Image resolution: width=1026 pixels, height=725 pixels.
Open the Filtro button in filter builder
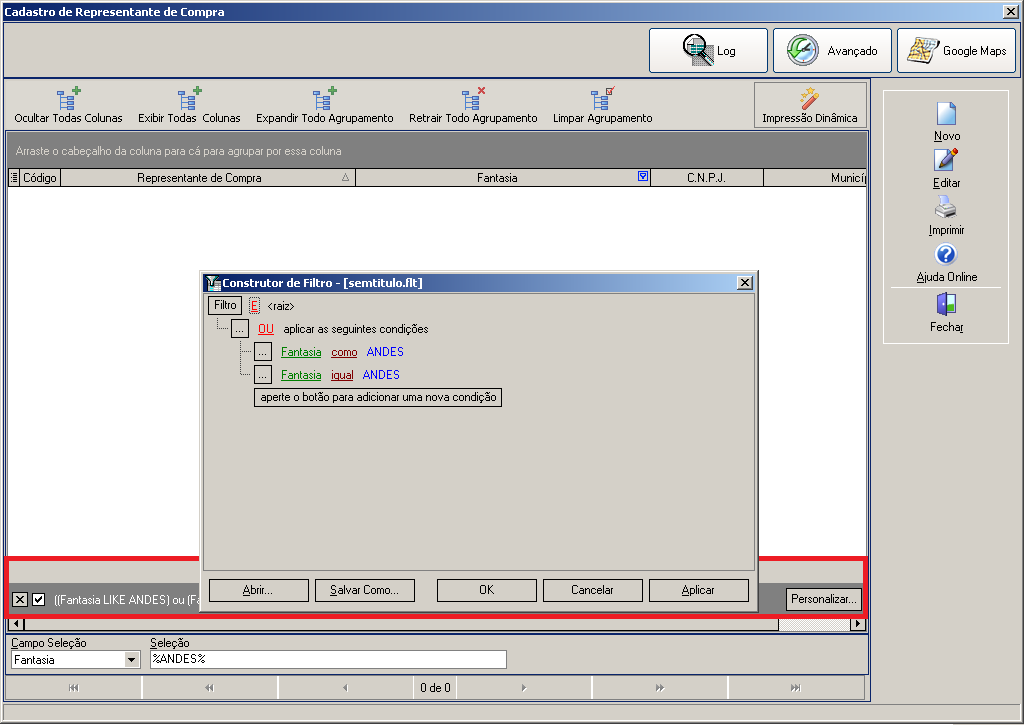pos(225,305)
